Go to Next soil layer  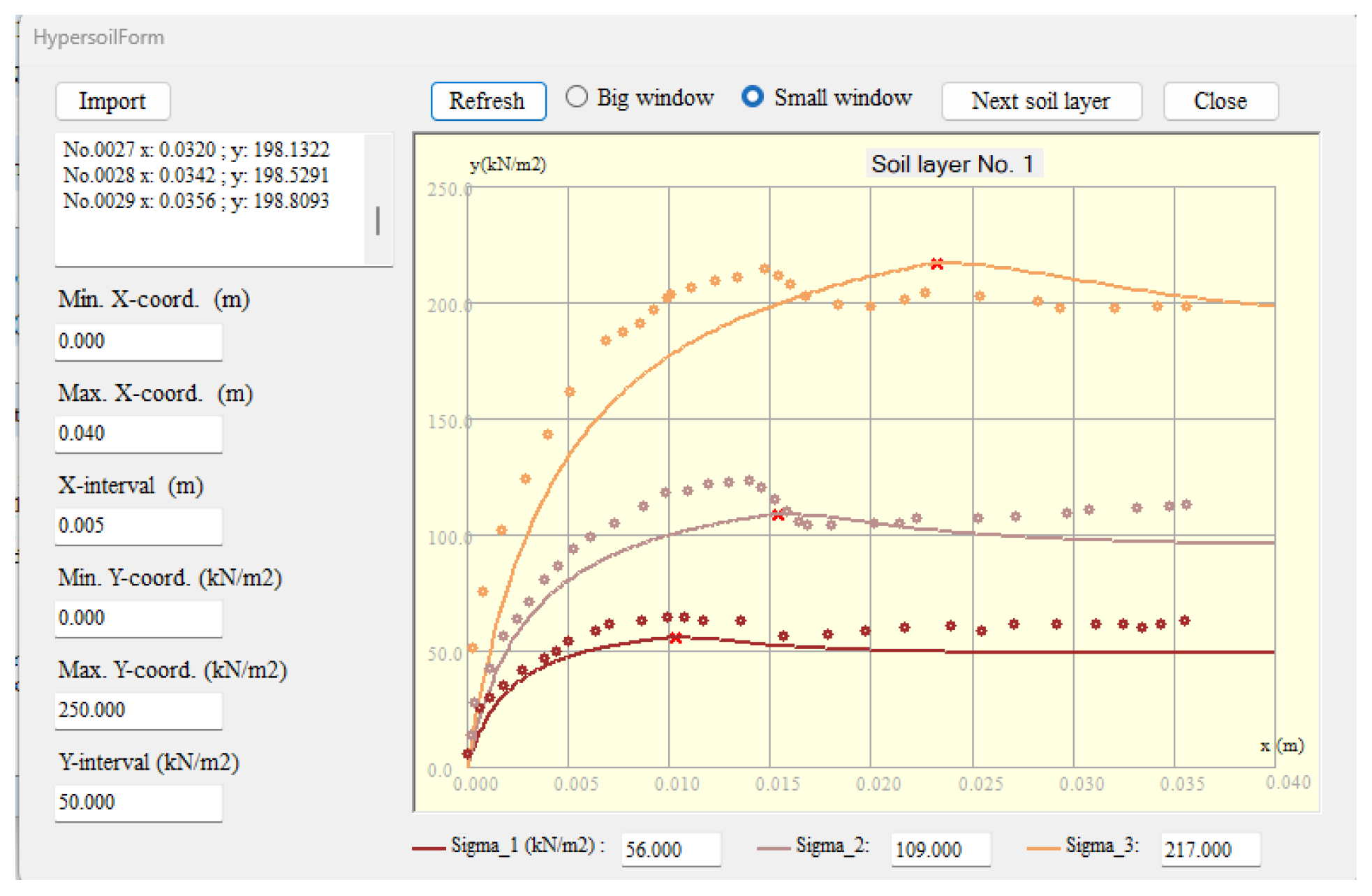(x=1040, y=101)
